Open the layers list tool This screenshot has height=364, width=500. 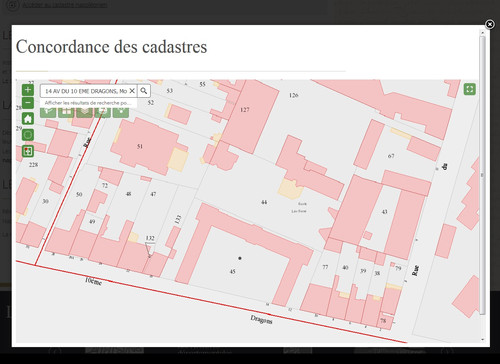pos(85,112)
